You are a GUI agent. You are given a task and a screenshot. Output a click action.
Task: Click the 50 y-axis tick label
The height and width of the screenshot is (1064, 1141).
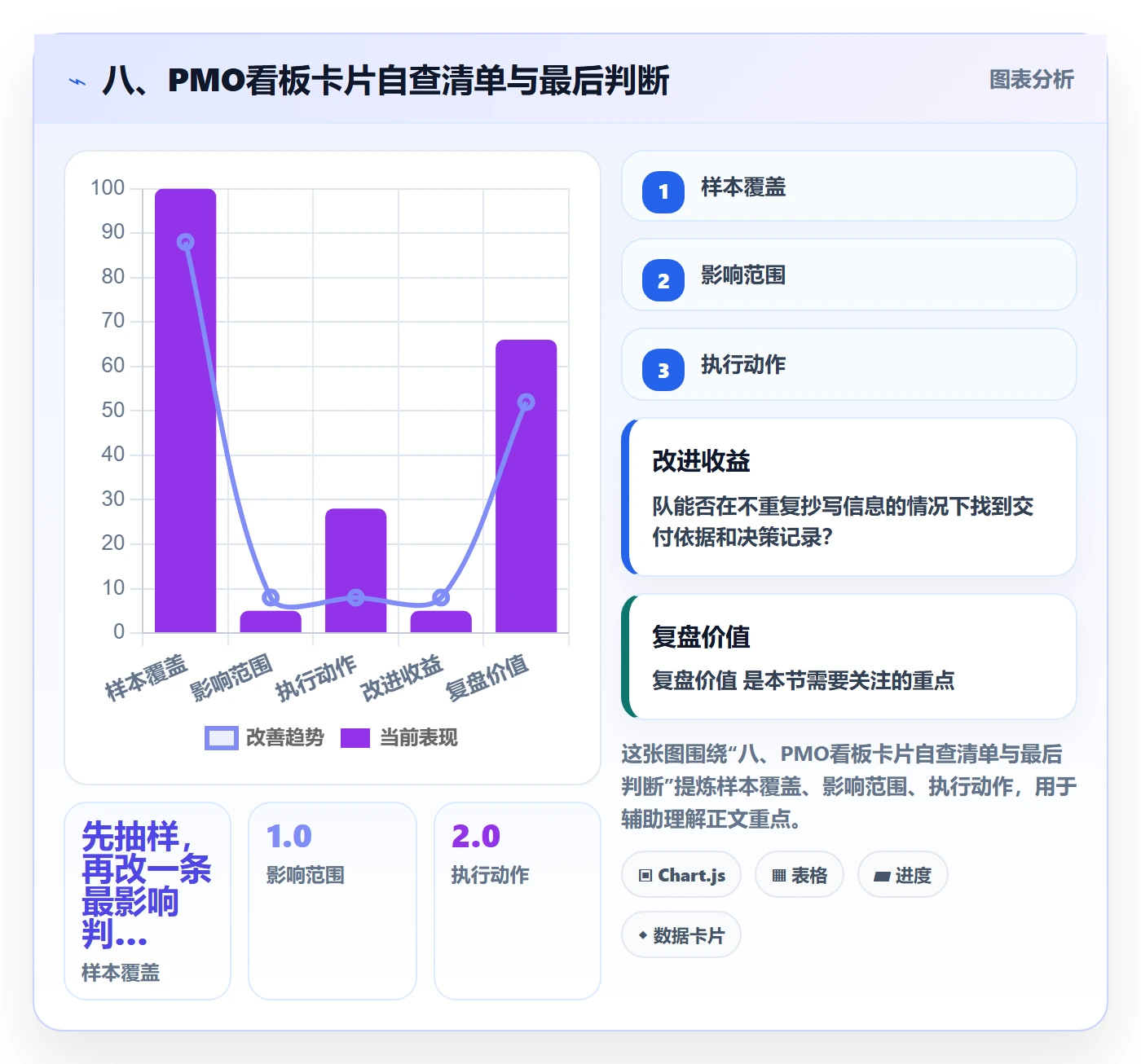[113, 410]
